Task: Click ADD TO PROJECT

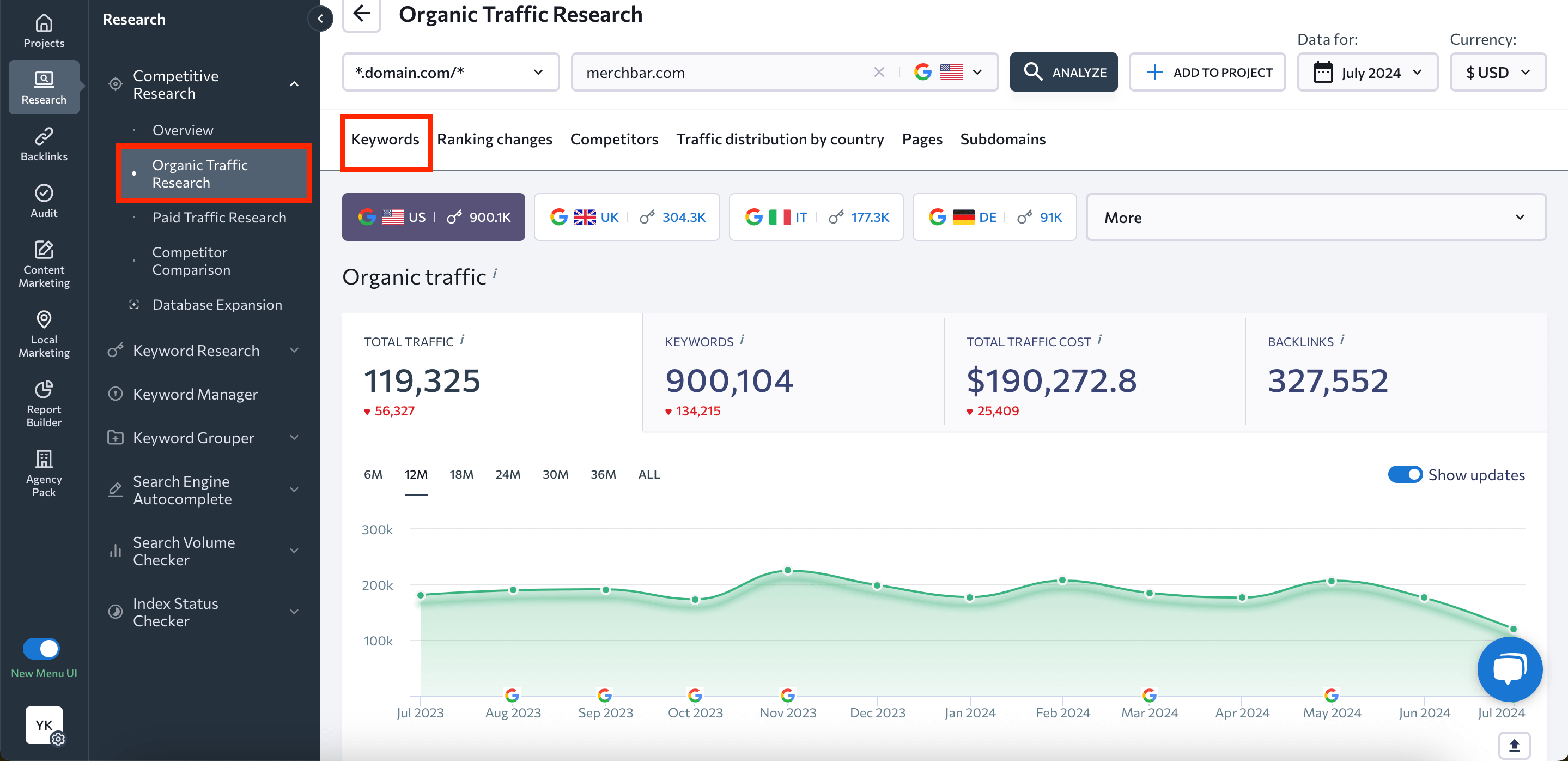Action: coord(1207,72)
